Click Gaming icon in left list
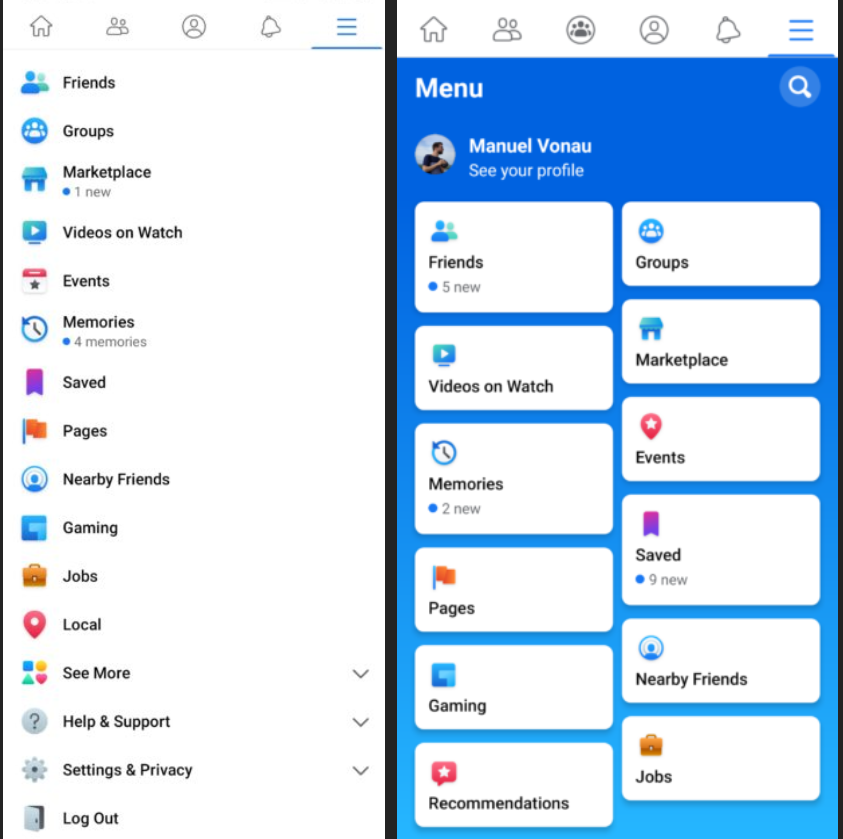 coord(34,527)
